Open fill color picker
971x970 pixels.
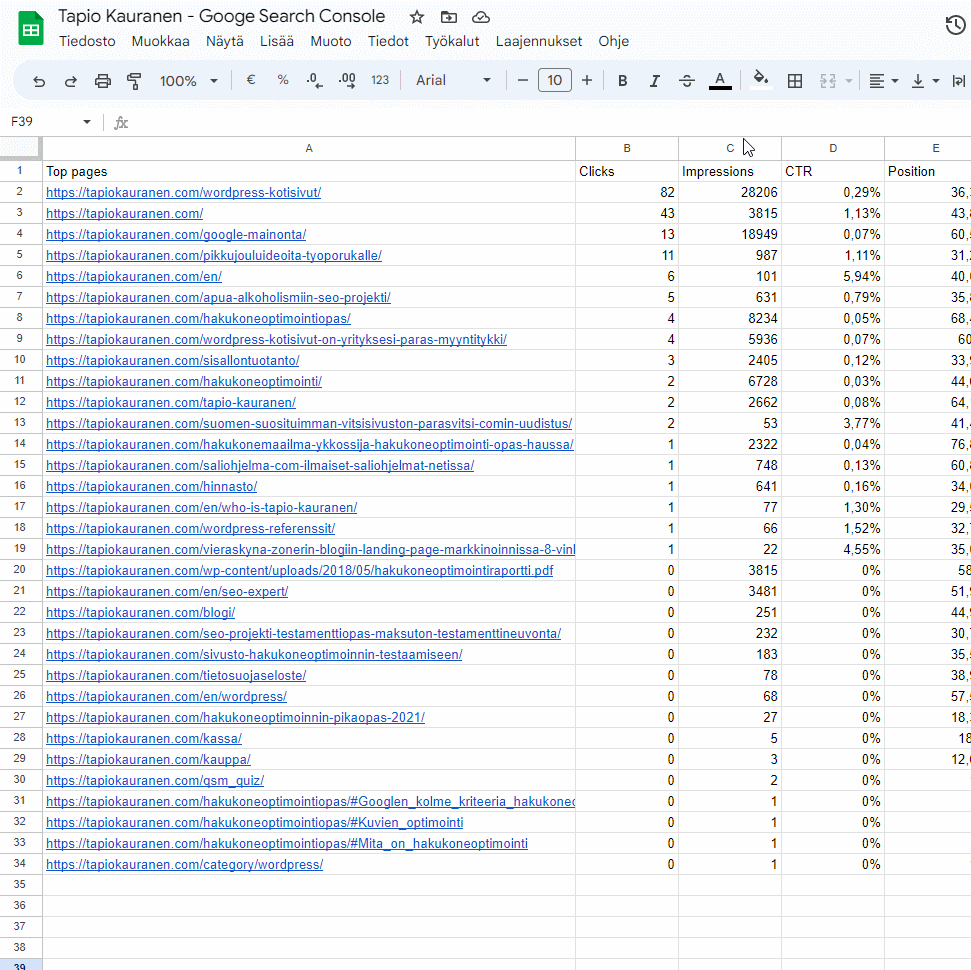760,80
